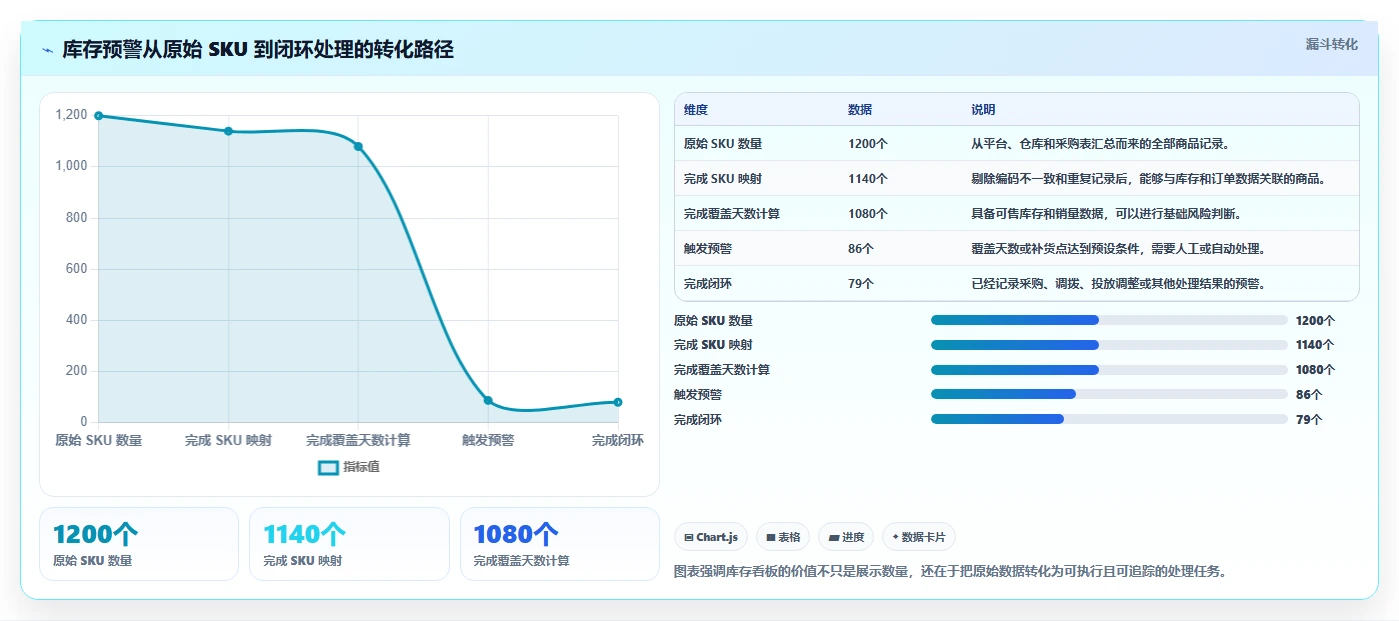Click the 1140个 value beside the progress bar

(x=1315, y=345)
